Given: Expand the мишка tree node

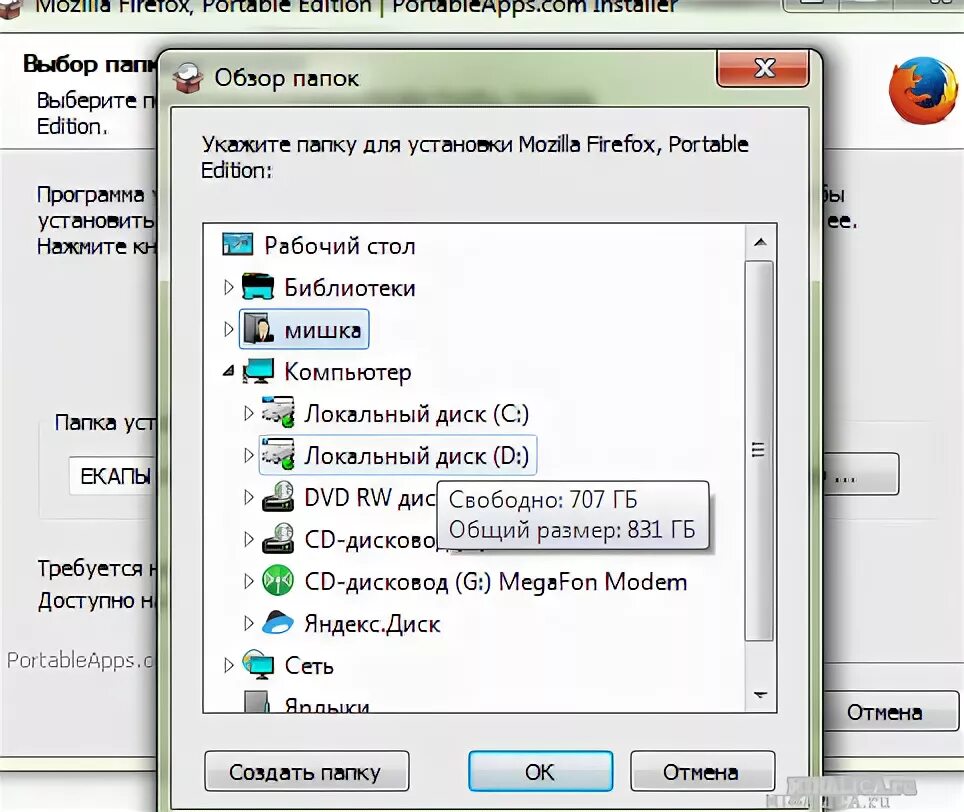Looking at the screenshot, I should point(228,329).
